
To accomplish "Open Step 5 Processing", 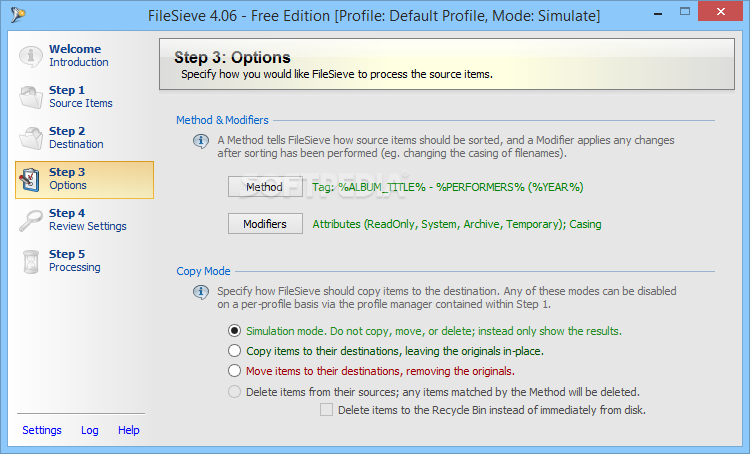I will [85, 261].
